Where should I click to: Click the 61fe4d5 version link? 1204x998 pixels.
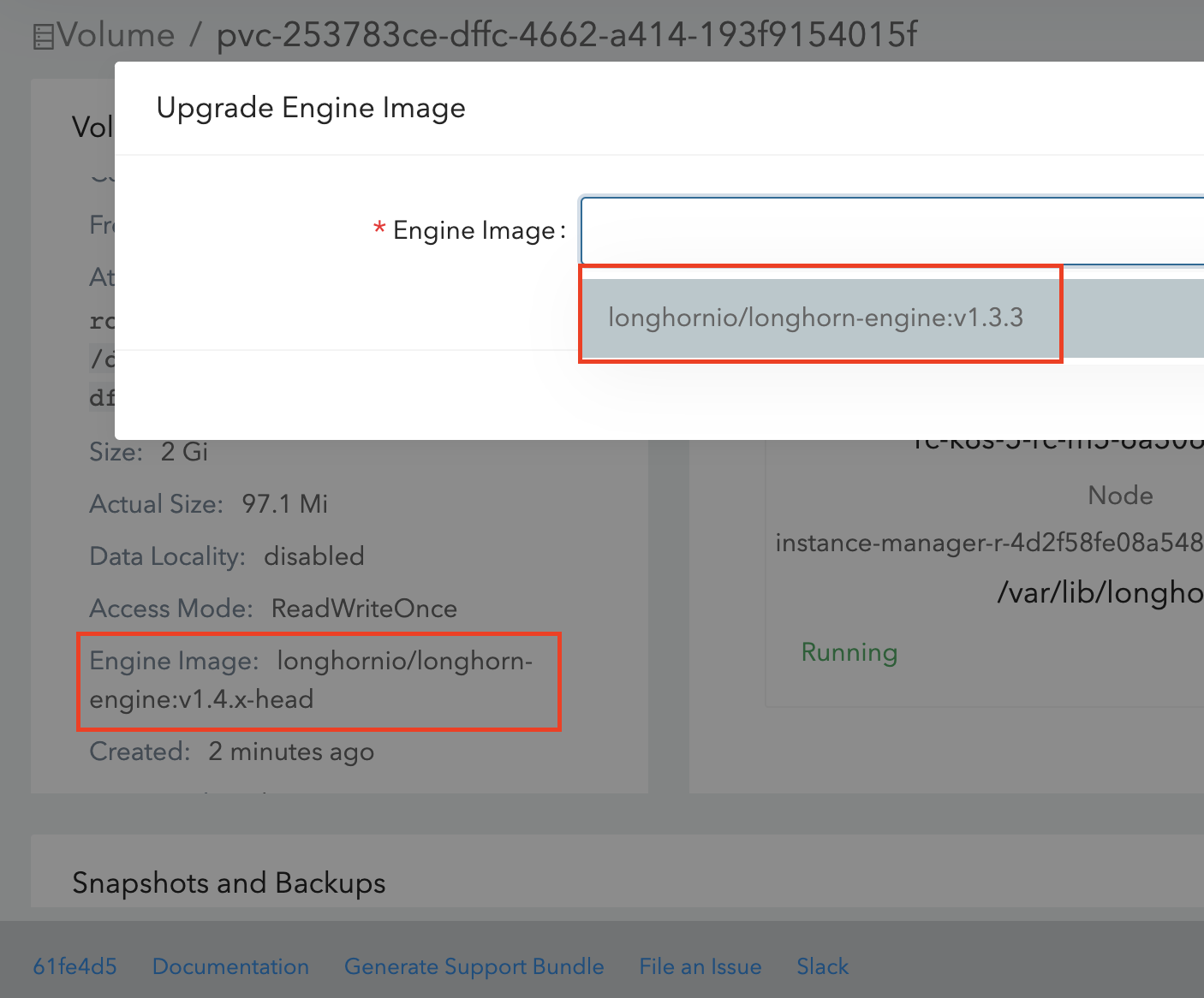75,966
